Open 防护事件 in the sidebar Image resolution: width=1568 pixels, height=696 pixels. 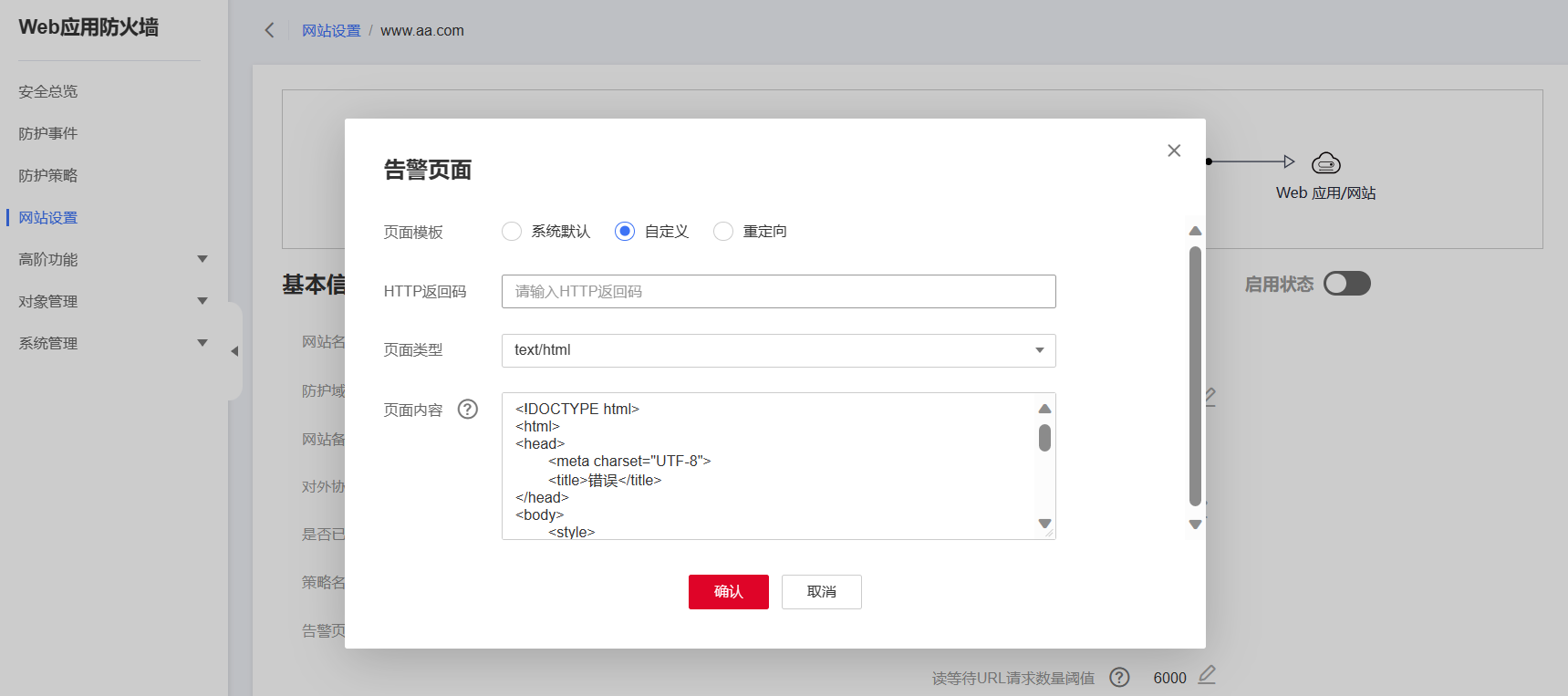pos(48,133)
